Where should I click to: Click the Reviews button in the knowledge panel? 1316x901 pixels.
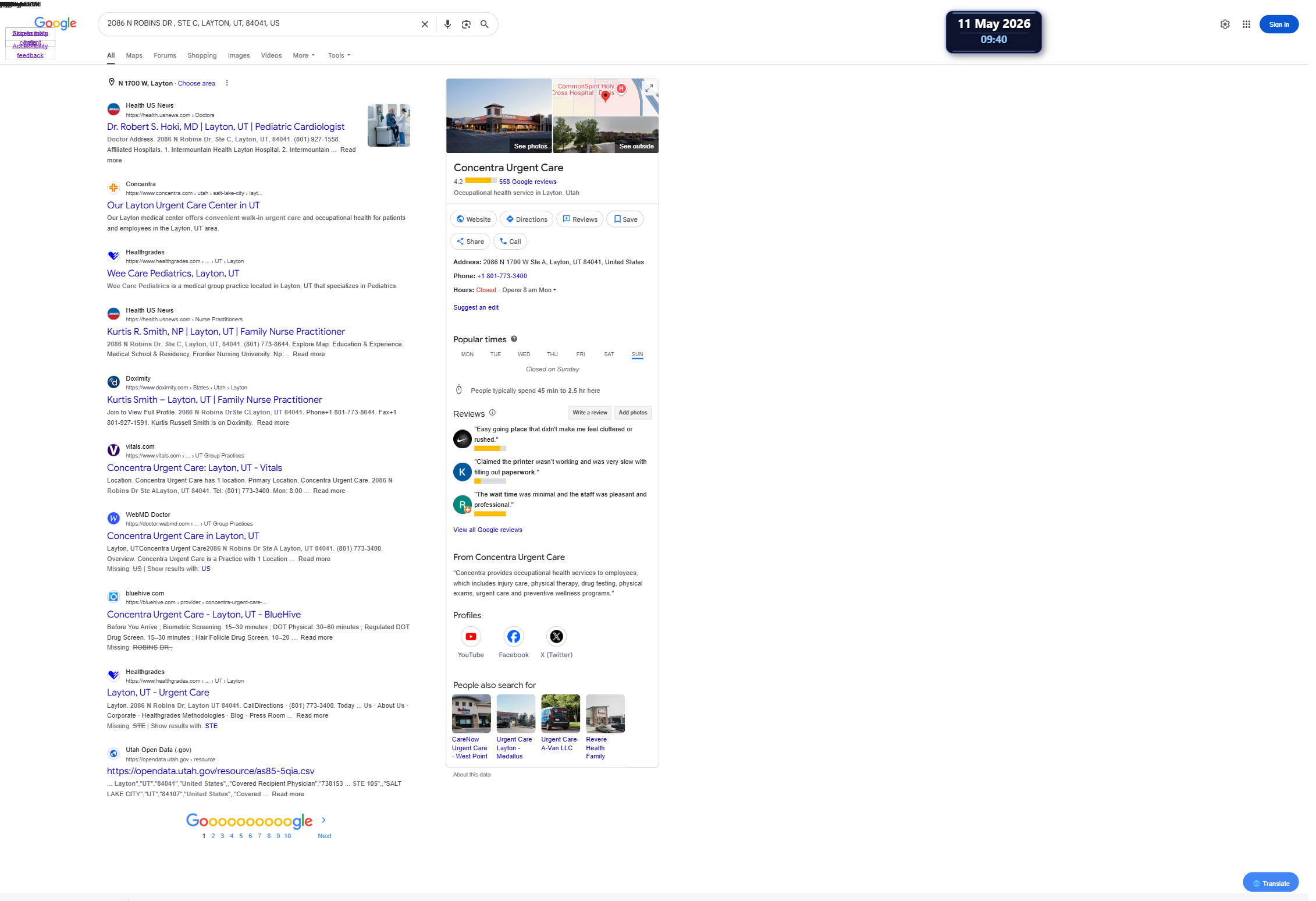[580, 219]
